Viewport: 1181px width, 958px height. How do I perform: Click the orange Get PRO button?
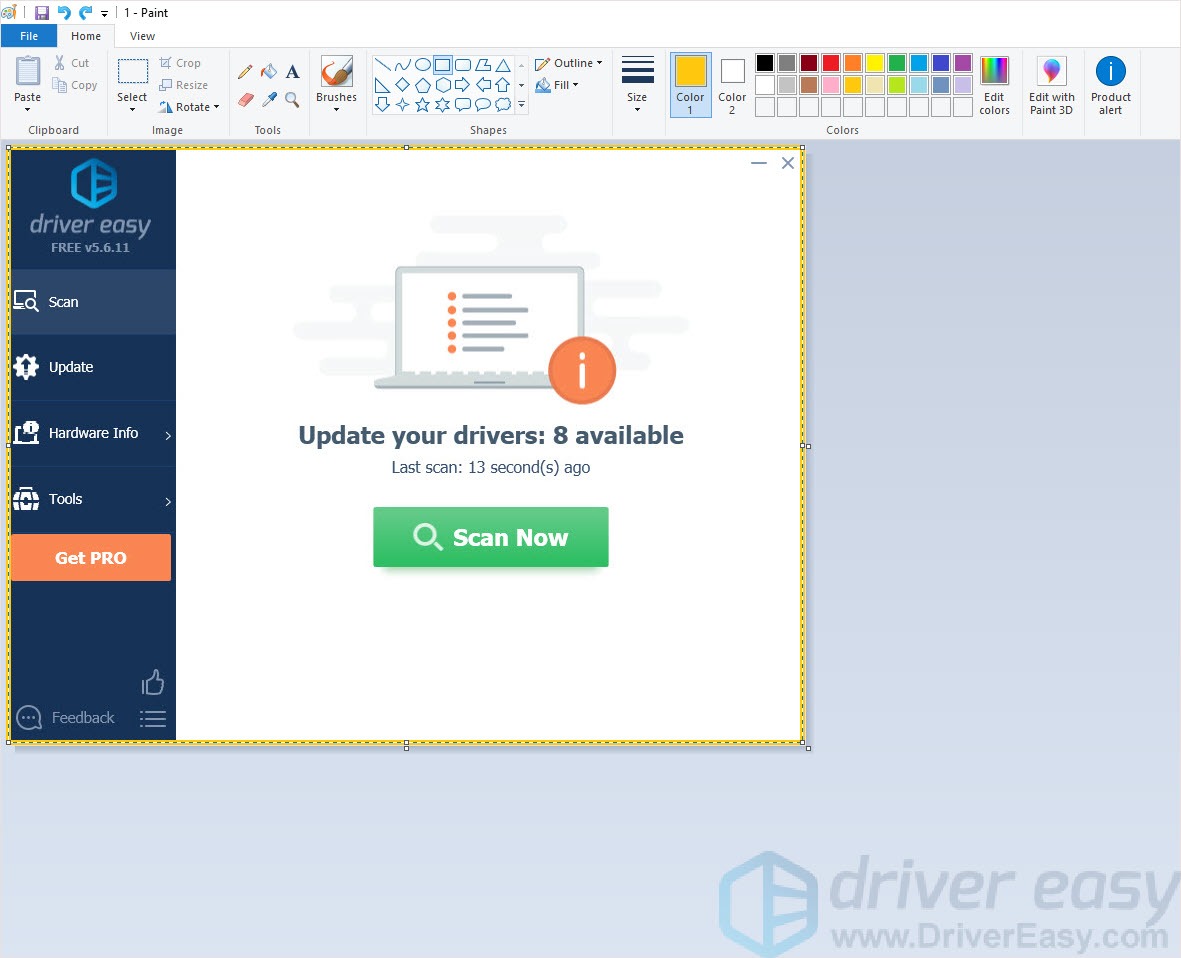click(91, 558)
